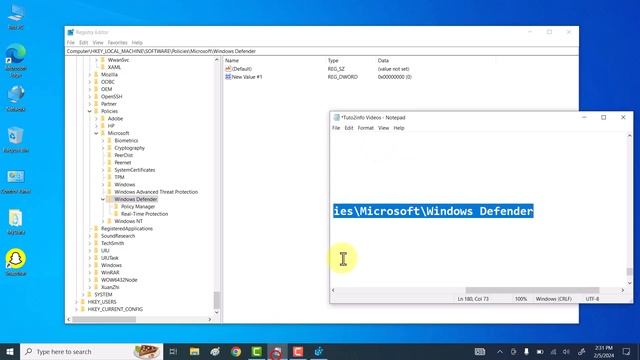Open Edit menu in Registry Editor

pyautogui.click(x=83, y=42)
